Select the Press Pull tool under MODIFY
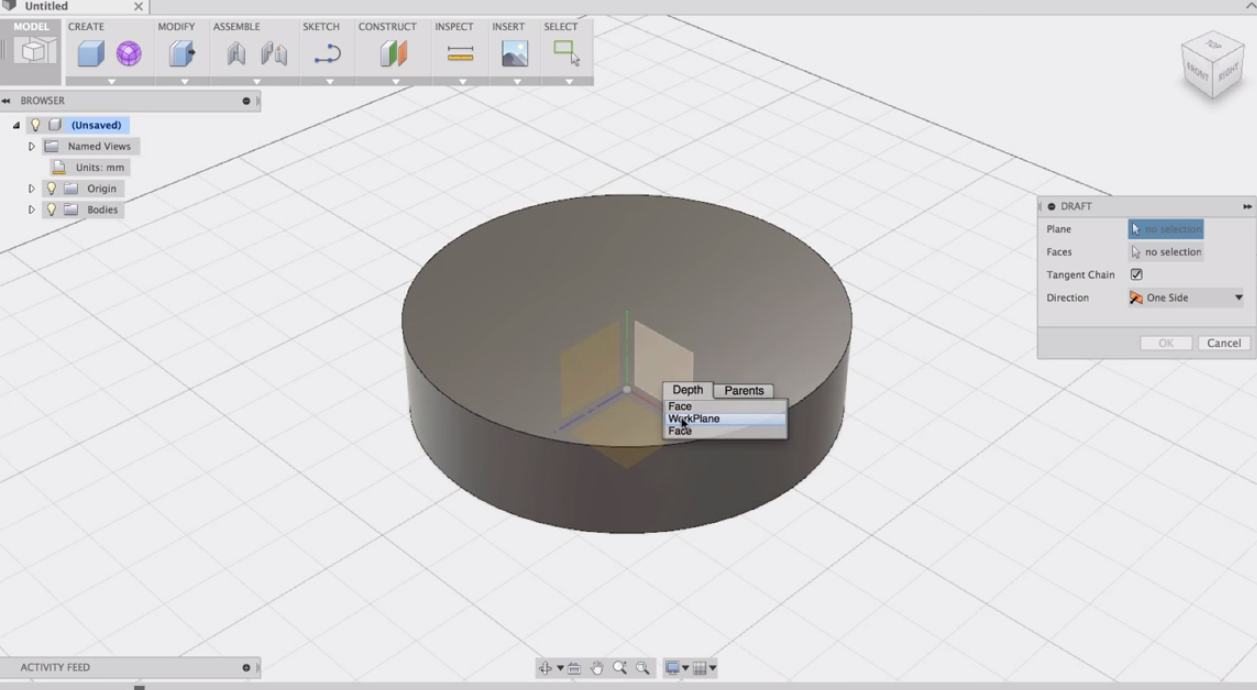Screen dimensions: 1257x690 pos(182,55)
